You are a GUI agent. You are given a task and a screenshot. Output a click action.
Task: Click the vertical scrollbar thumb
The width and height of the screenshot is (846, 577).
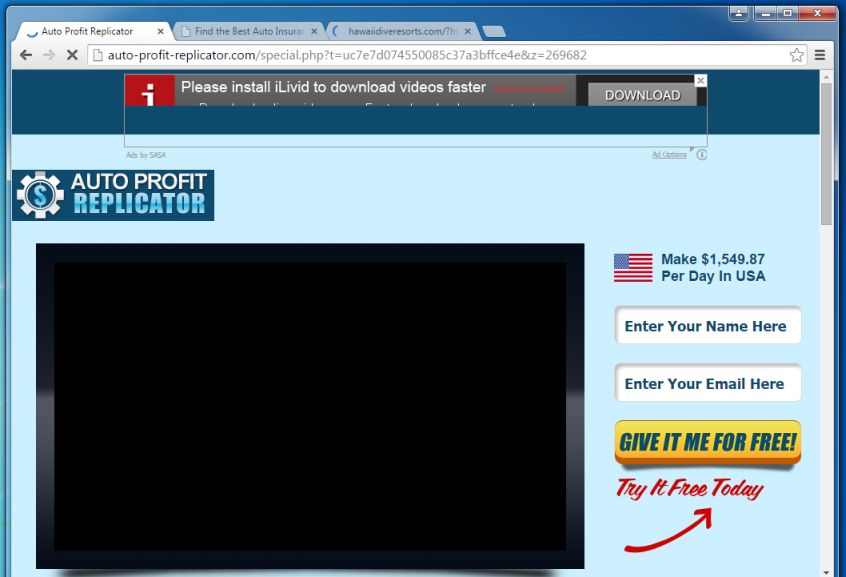826,154
